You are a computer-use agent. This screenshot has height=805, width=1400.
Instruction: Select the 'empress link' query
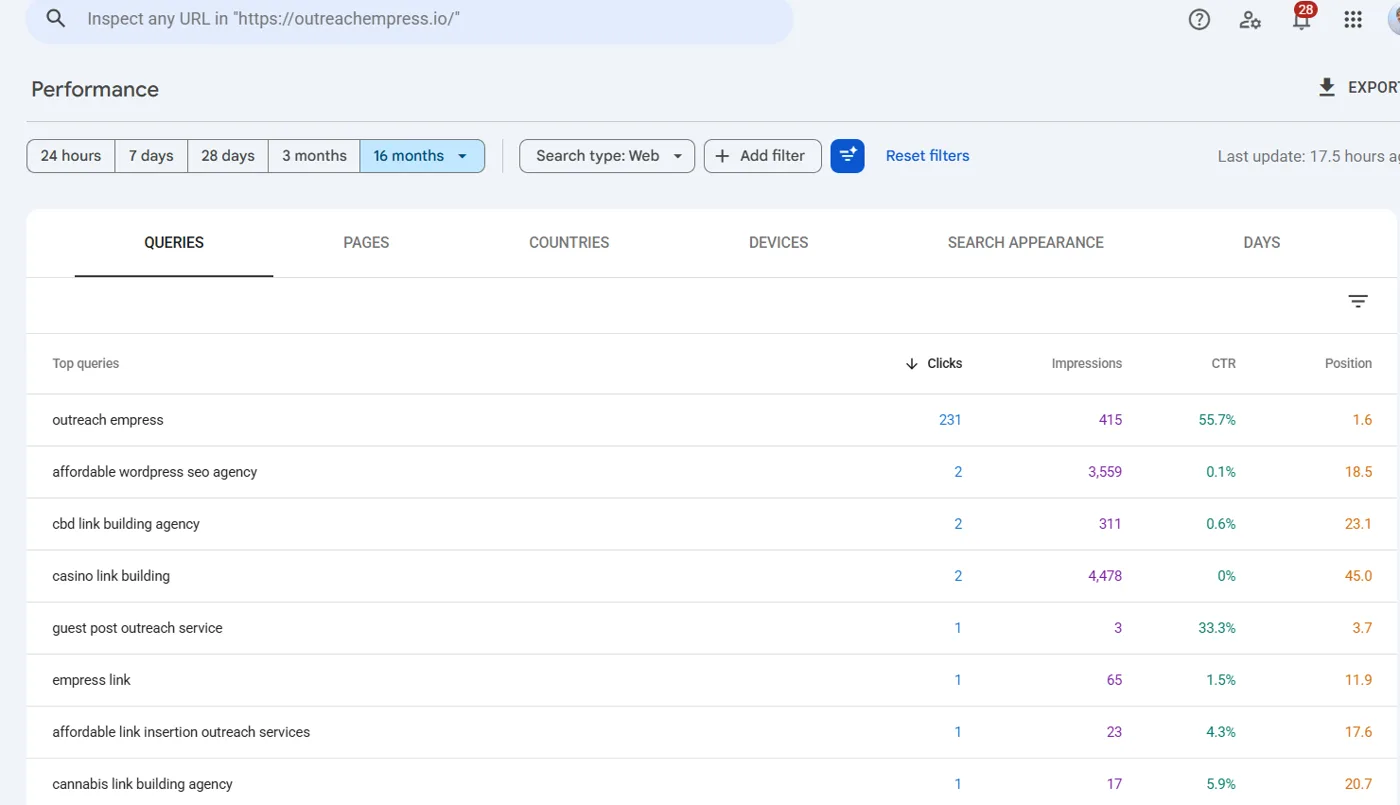coord(711,680)
